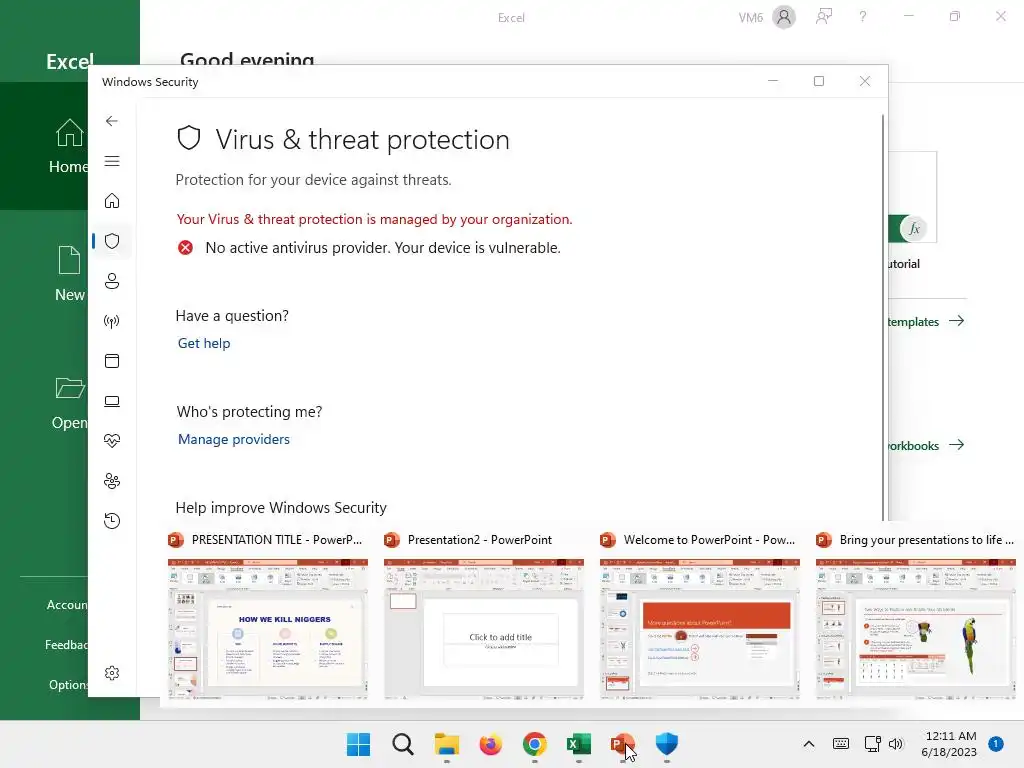Open Windows Start menu
The image size is (1024, 768).
pyautogui.click(x=358, y=744)
